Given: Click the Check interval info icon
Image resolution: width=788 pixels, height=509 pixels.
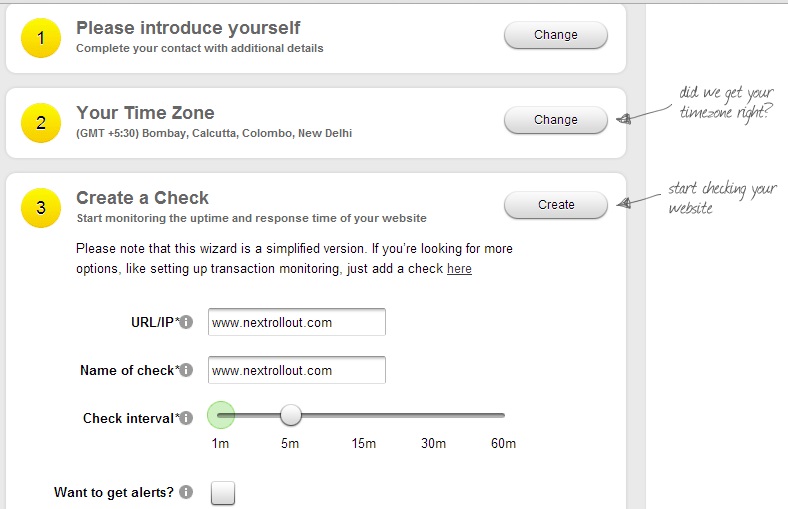Looking at the screenshot, I should [x=186, y=418].
